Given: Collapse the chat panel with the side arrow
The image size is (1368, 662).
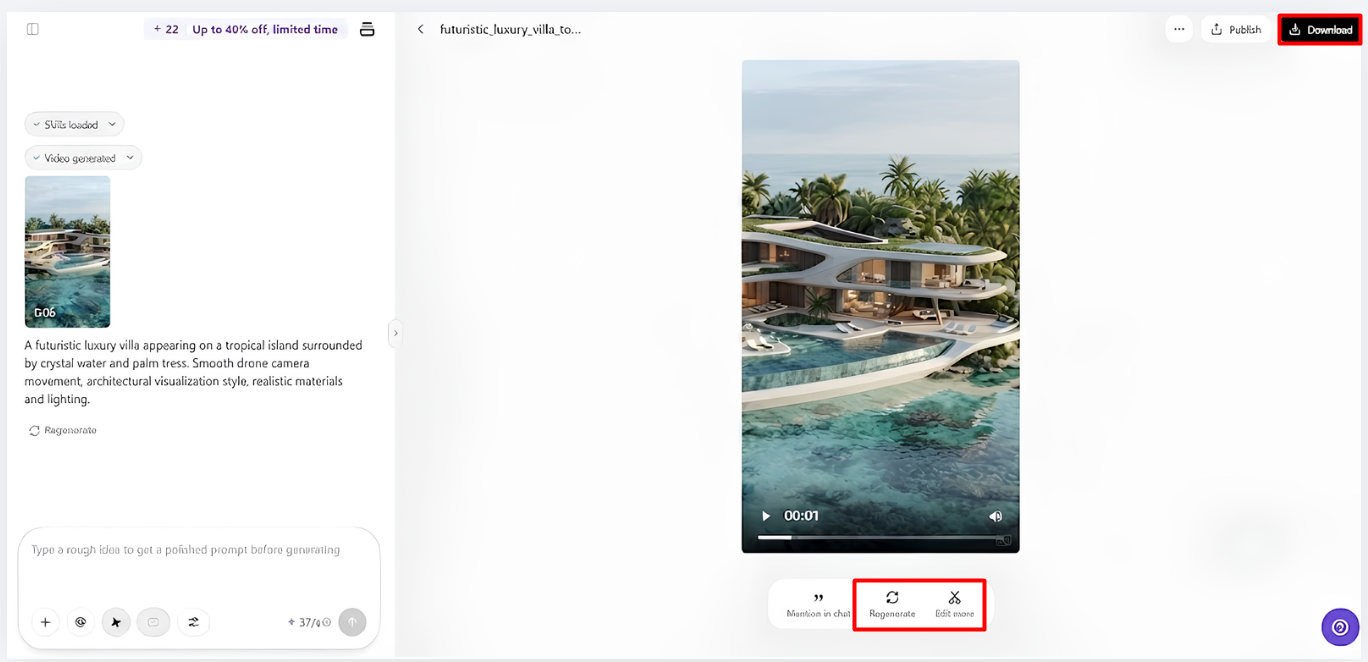Looking at the screenshot, I should pos(395,333).
